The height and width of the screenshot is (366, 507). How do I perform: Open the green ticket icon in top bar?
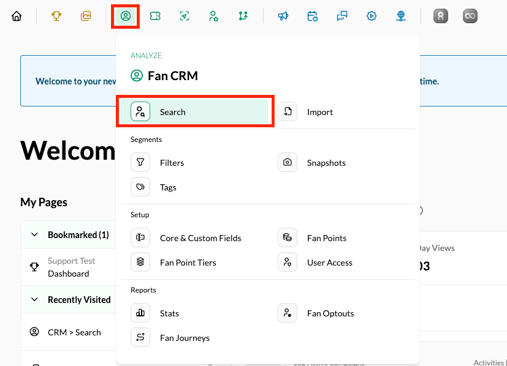tap(155, 16)
